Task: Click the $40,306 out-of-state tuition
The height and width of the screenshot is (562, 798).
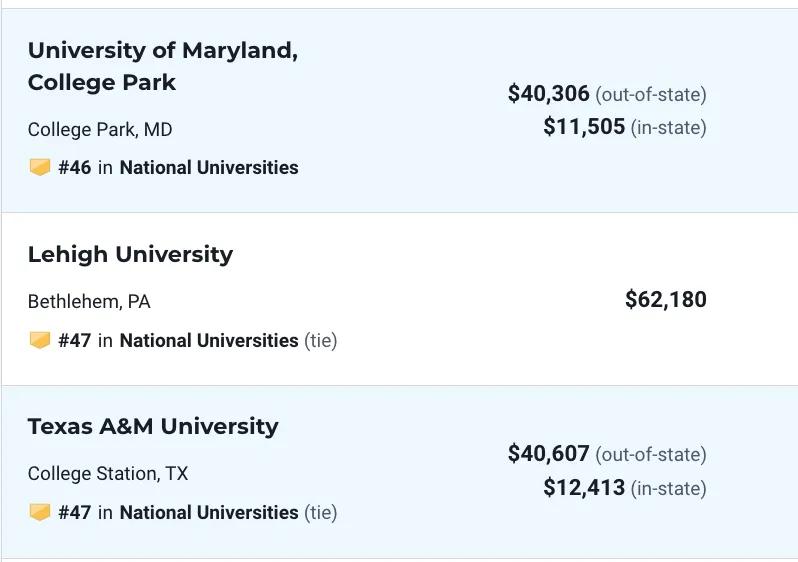Action: click(549, 94)
